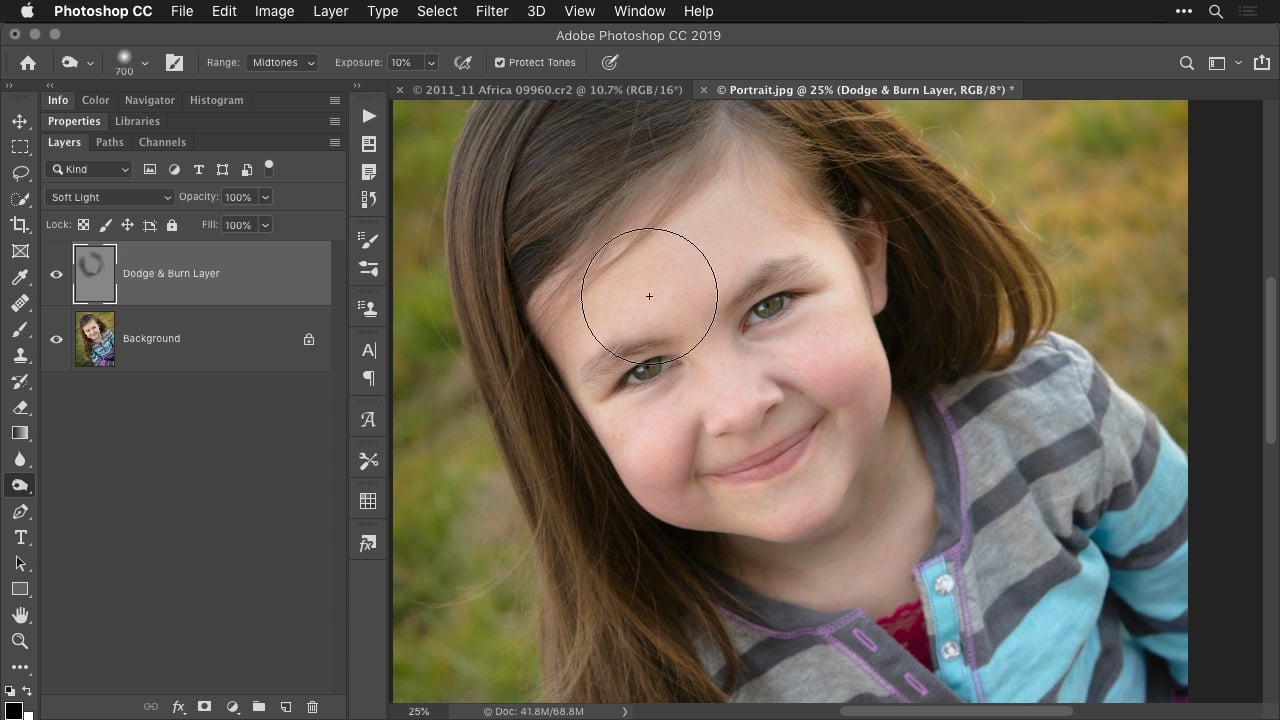Toggle filter for adjustment layers

174,169
